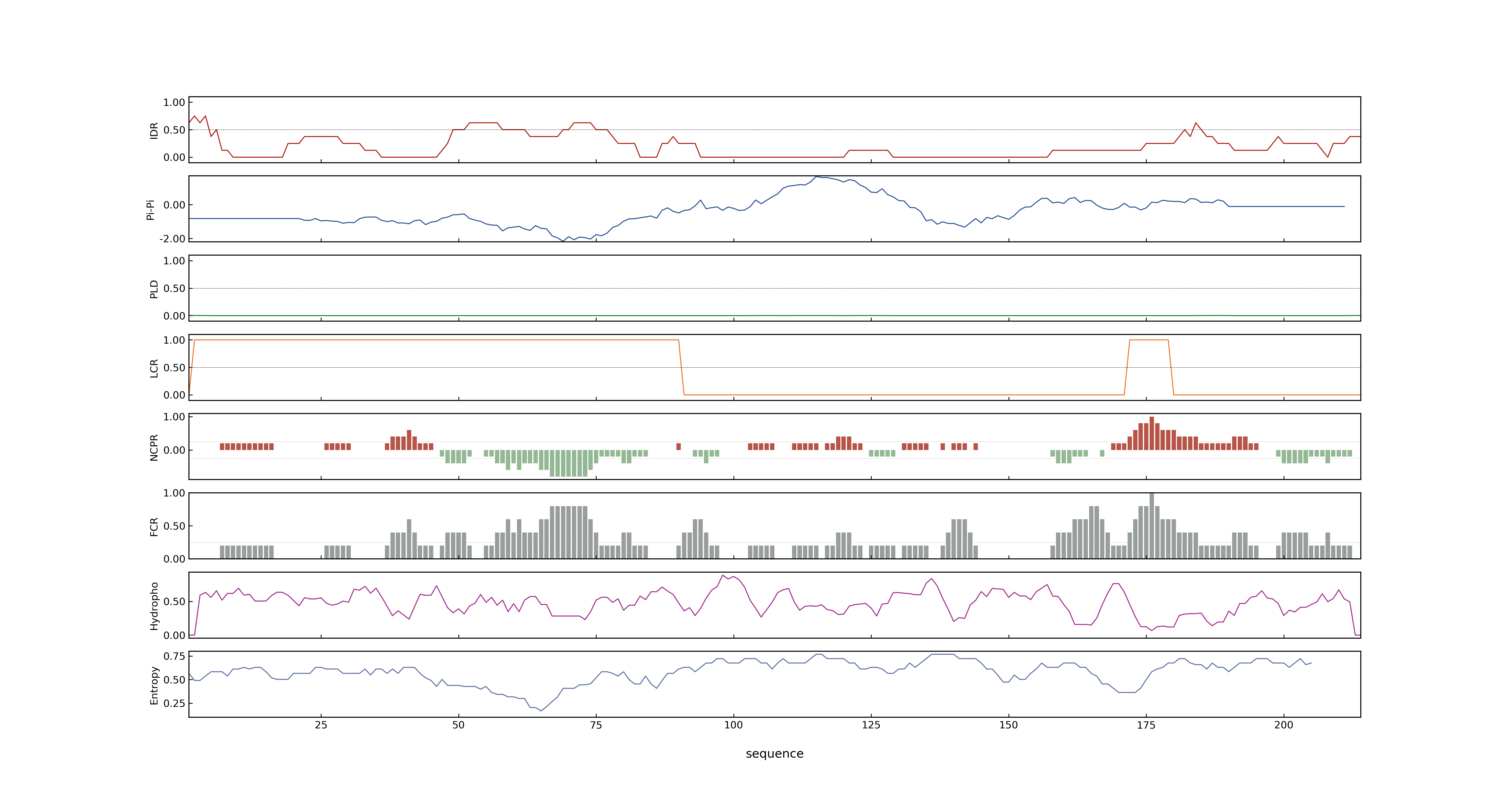Select the x-axis tick label "50"
The width and height of the screenshot is (1512, 806).
[x=458, y=725]
